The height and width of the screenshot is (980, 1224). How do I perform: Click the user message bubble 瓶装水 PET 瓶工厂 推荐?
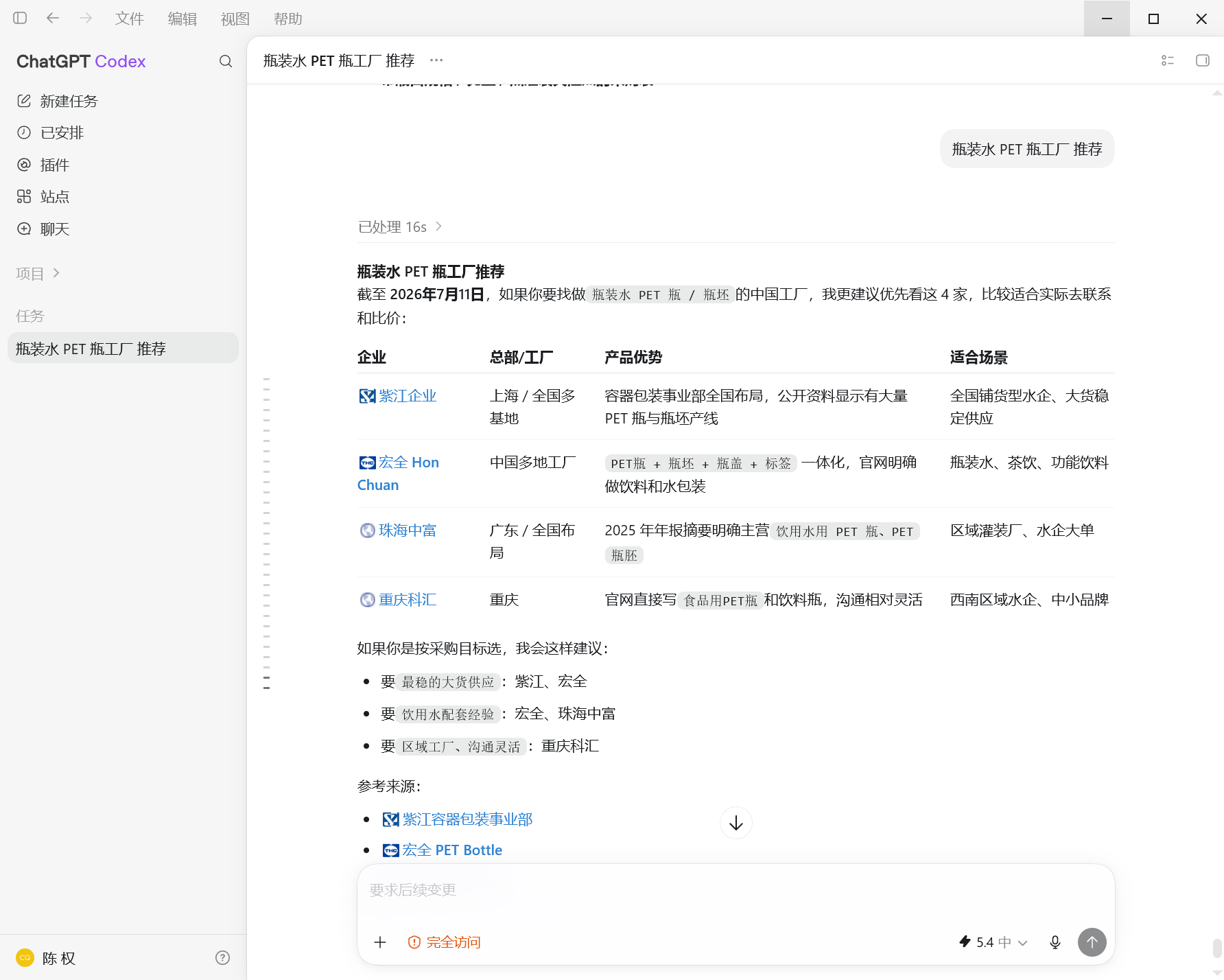click(1027, 149)
